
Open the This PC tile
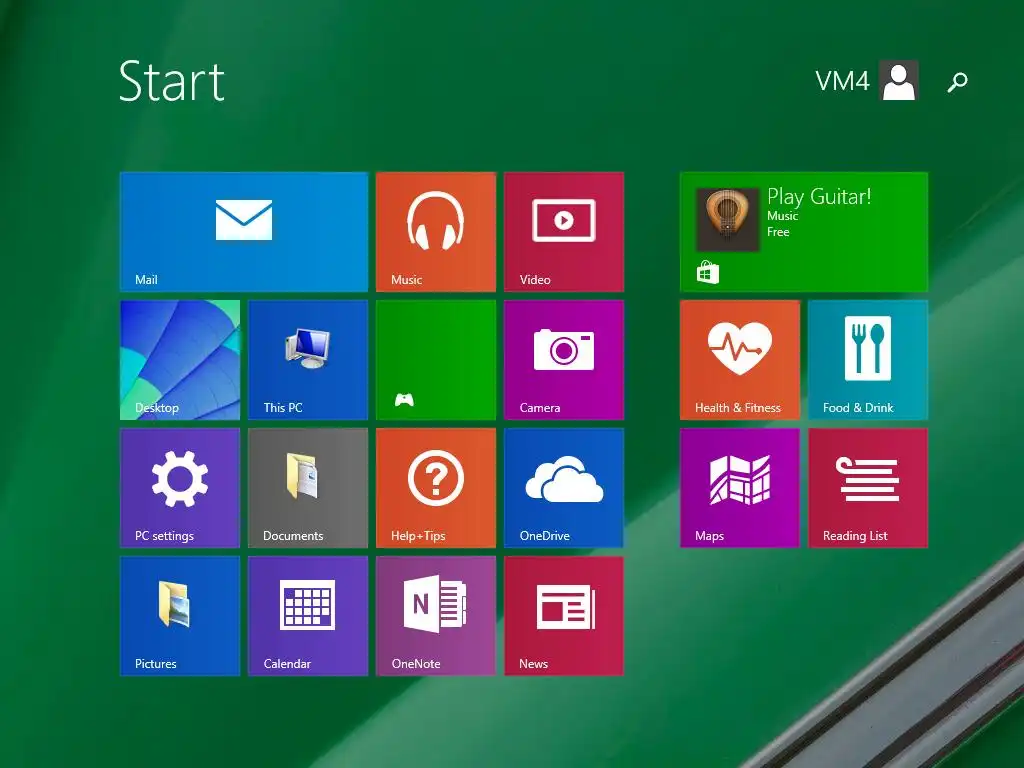click(x=308, y=360)
